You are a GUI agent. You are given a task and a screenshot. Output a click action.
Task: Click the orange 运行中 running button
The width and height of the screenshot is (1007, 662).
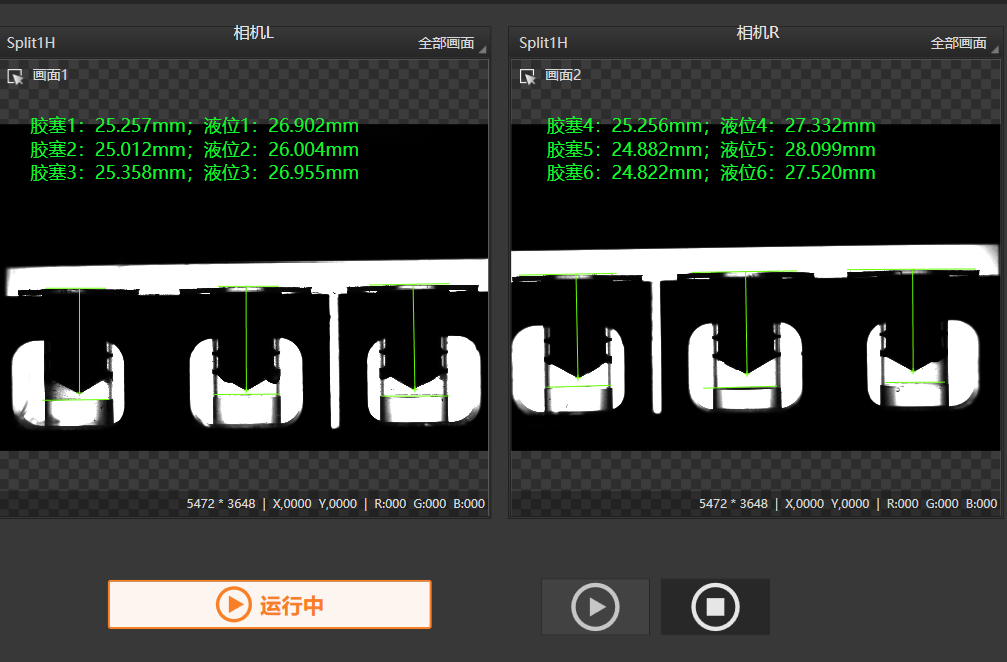(x=269, y=605)
